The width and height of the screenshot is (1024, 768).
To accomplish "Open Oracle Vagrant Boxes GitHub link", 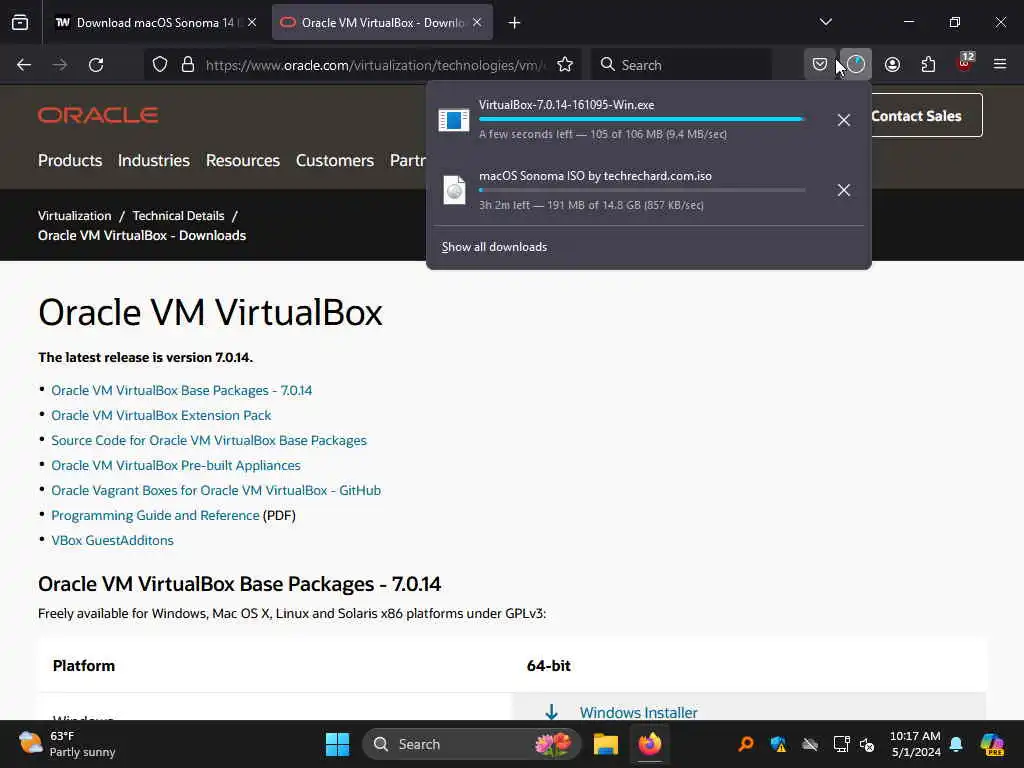I will pos(216,490).
